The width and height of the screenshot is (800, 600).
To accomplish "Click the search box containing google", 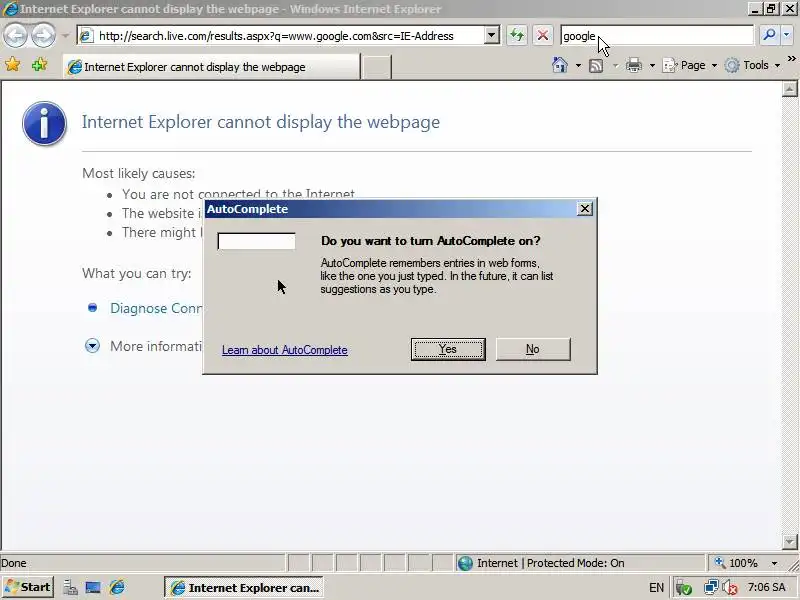I will tap(657, 36).
